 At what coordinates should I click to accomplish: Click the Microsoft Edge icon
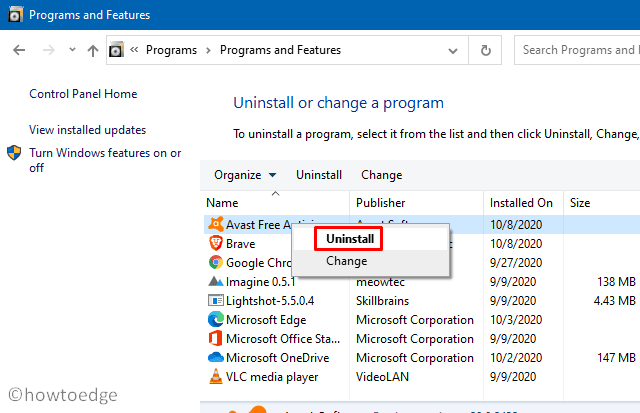(x=215, y=320)
